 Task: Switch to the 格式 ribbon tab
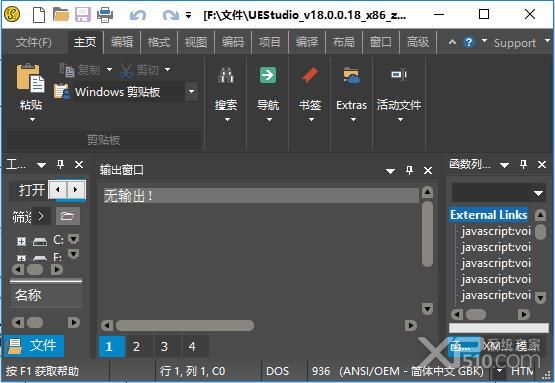click(x=159, y=42)
